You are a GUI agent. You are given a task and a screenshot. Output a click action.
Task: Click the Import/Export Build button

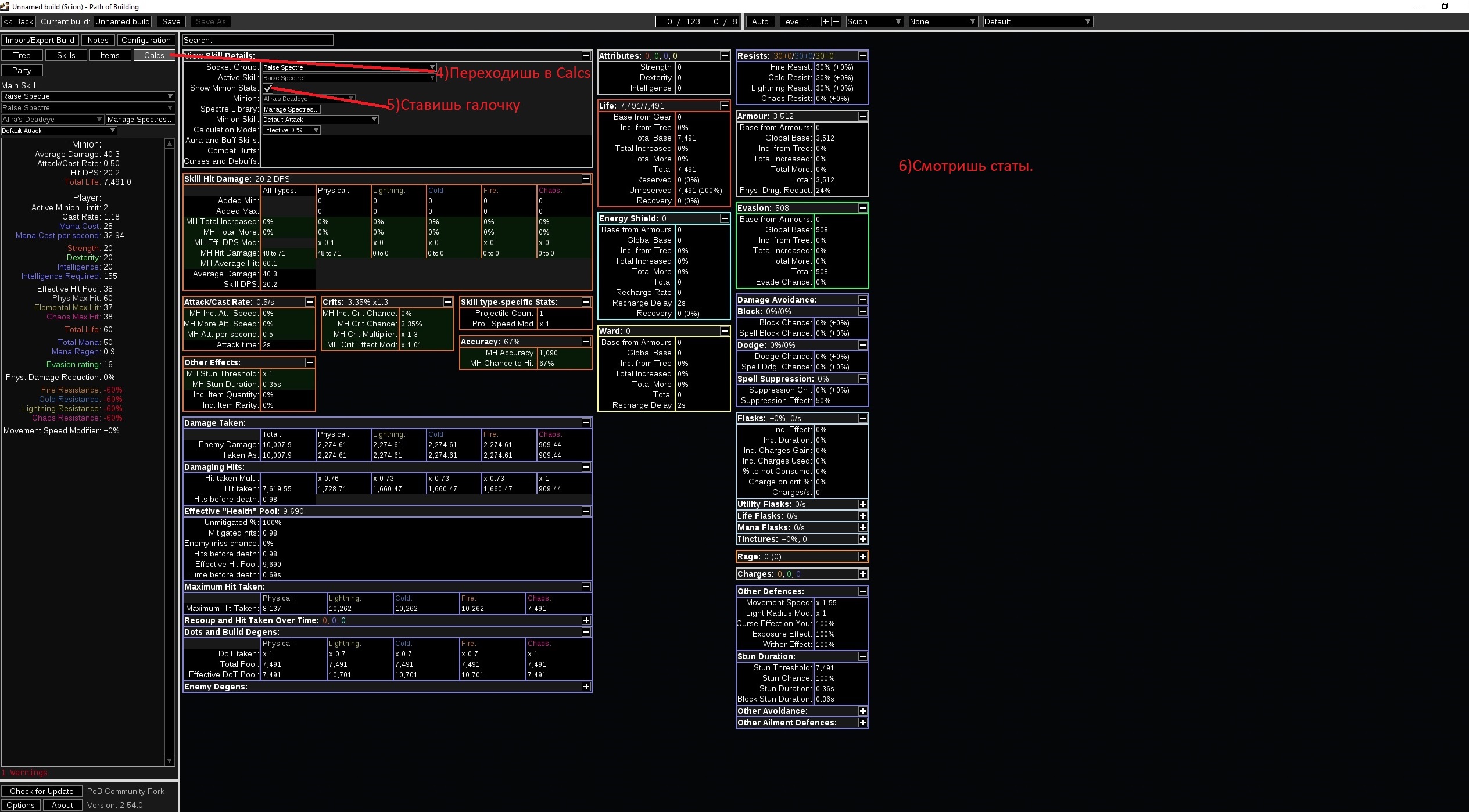tap(40, 40)
